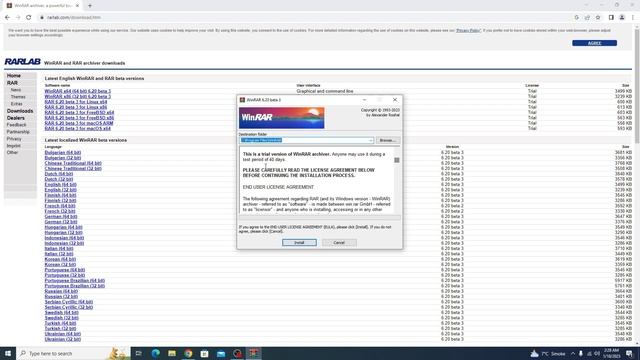Open the RAR sidebar item
This screenshot has height=360, width=640.
tap(12, 83)
